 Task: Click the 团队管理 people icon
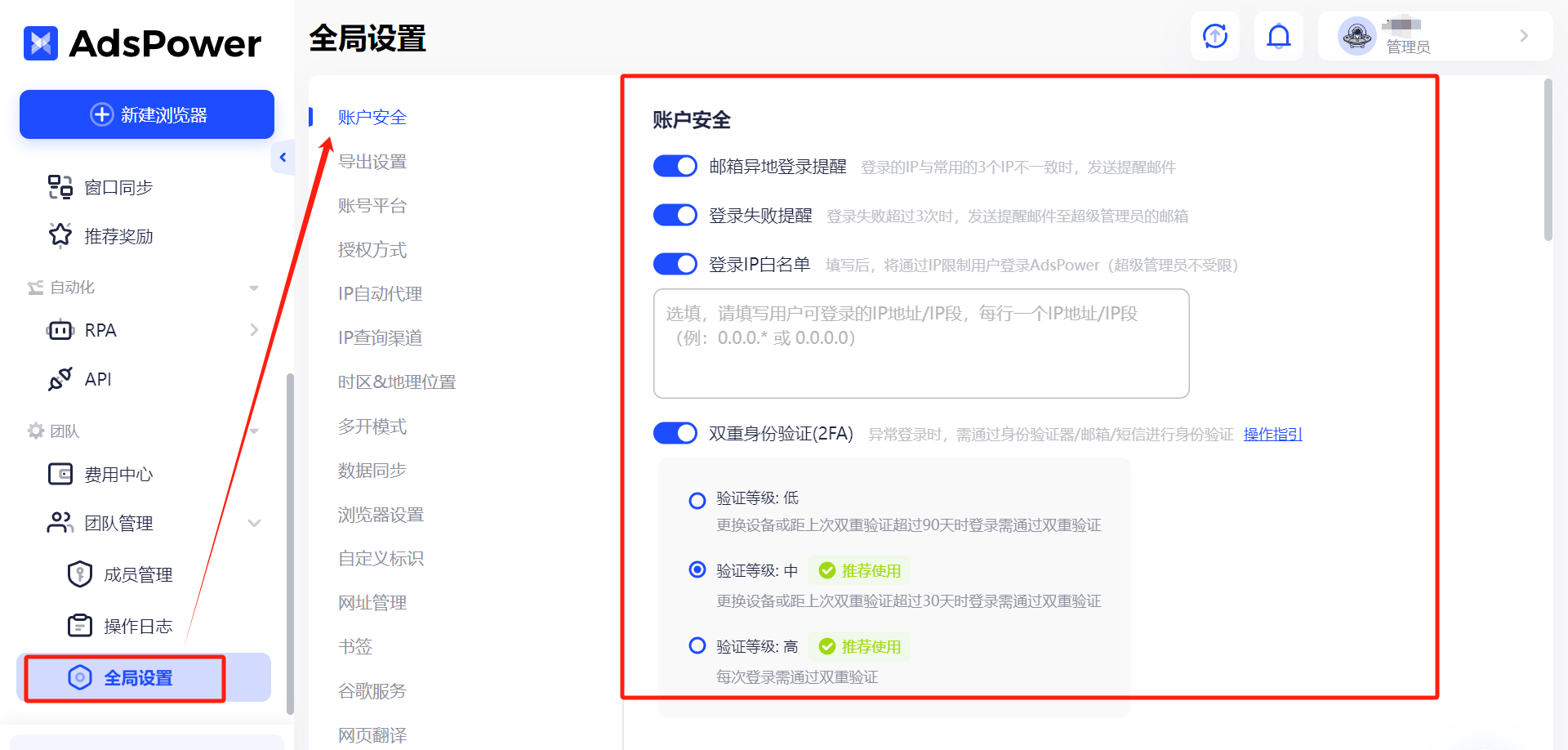tap(60, 523)
